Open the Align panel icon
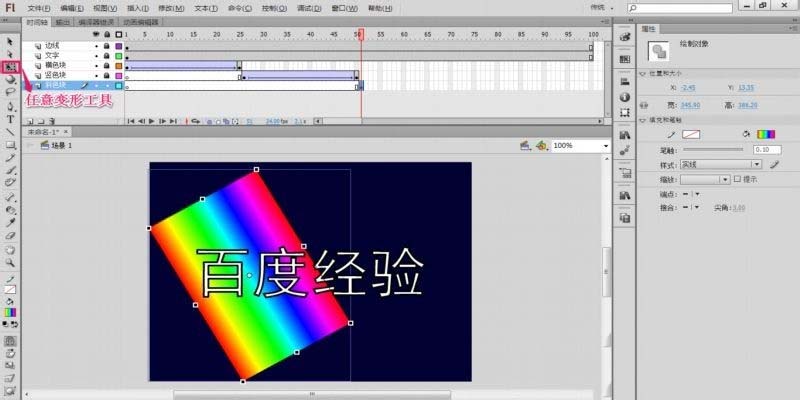This screenshot has width=800, height=400. (x=624, y=82)
